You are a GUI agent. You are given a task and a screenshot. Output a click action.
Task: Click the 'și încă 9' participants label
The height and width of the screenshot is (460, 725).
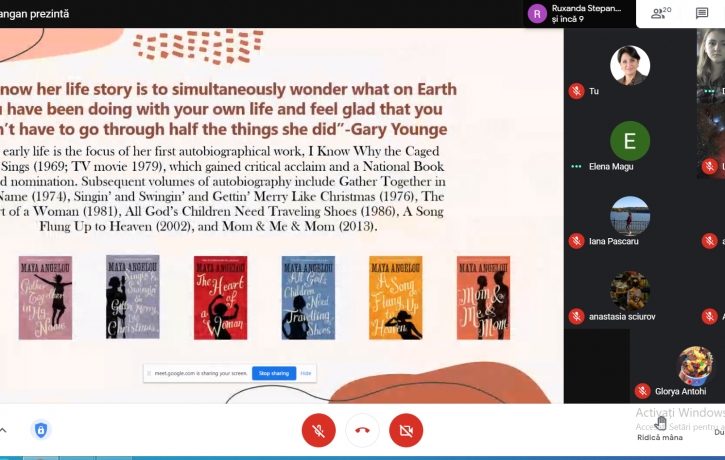(568, 19)
